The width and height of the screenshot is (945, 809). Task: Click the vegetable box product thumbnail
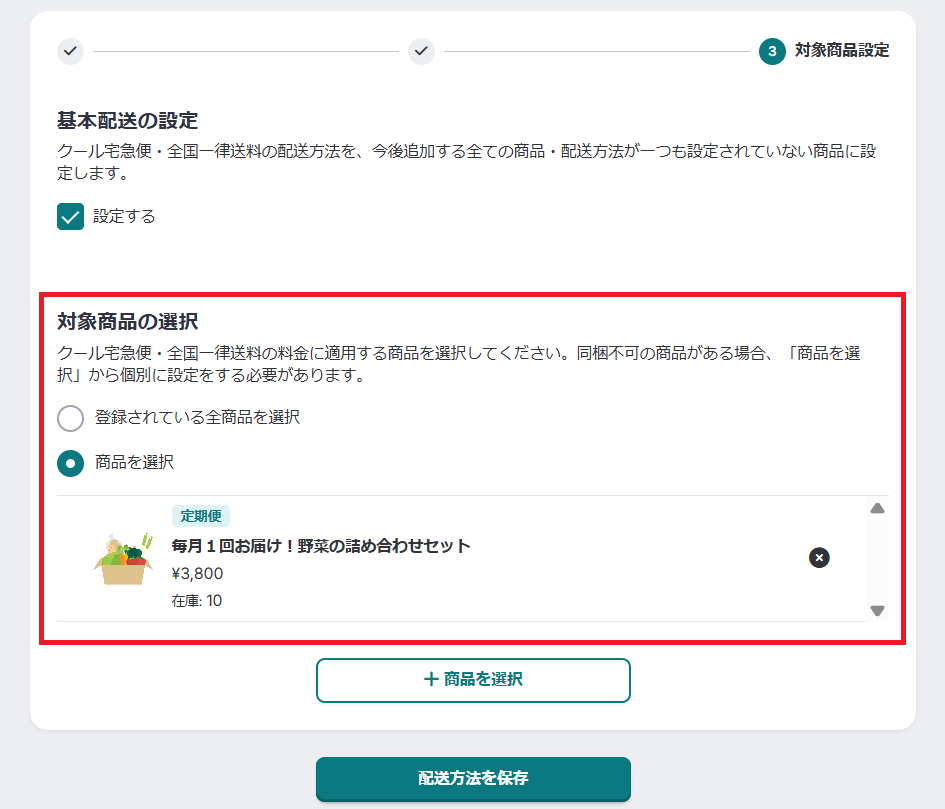point(121,559)
